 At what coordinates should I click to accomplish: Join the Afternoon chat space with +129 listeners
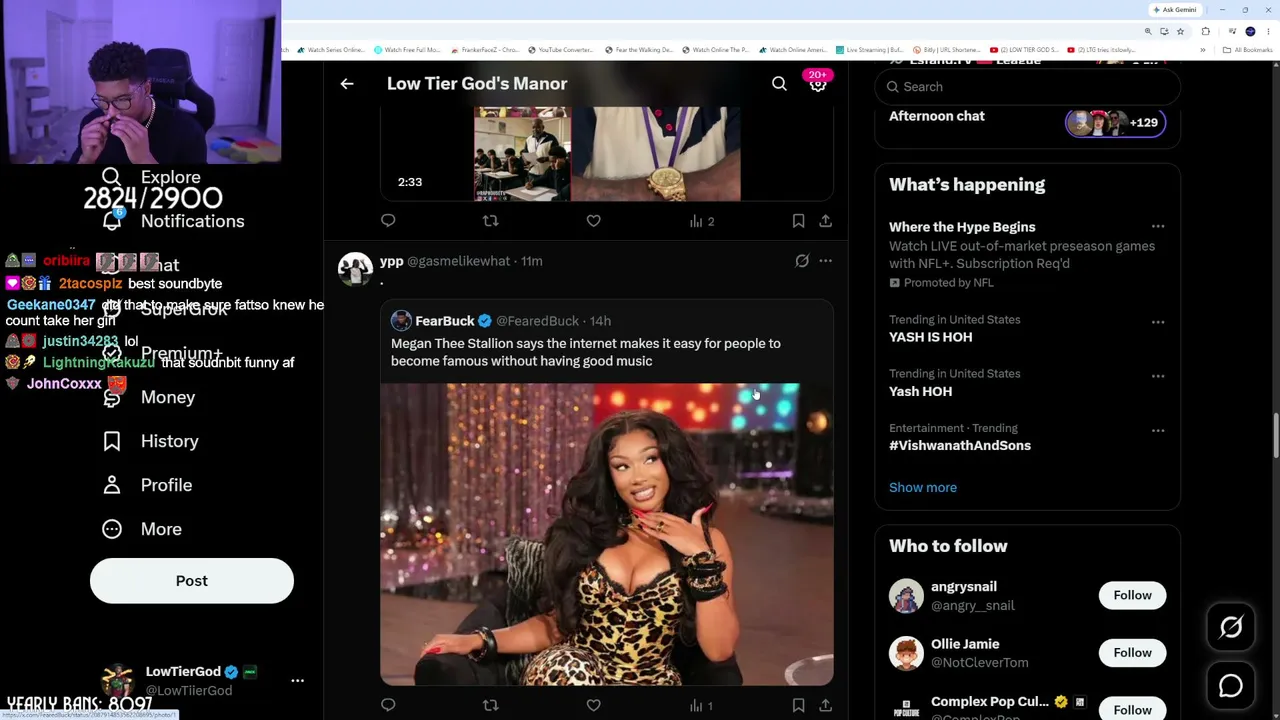(x=1115, y=123)
